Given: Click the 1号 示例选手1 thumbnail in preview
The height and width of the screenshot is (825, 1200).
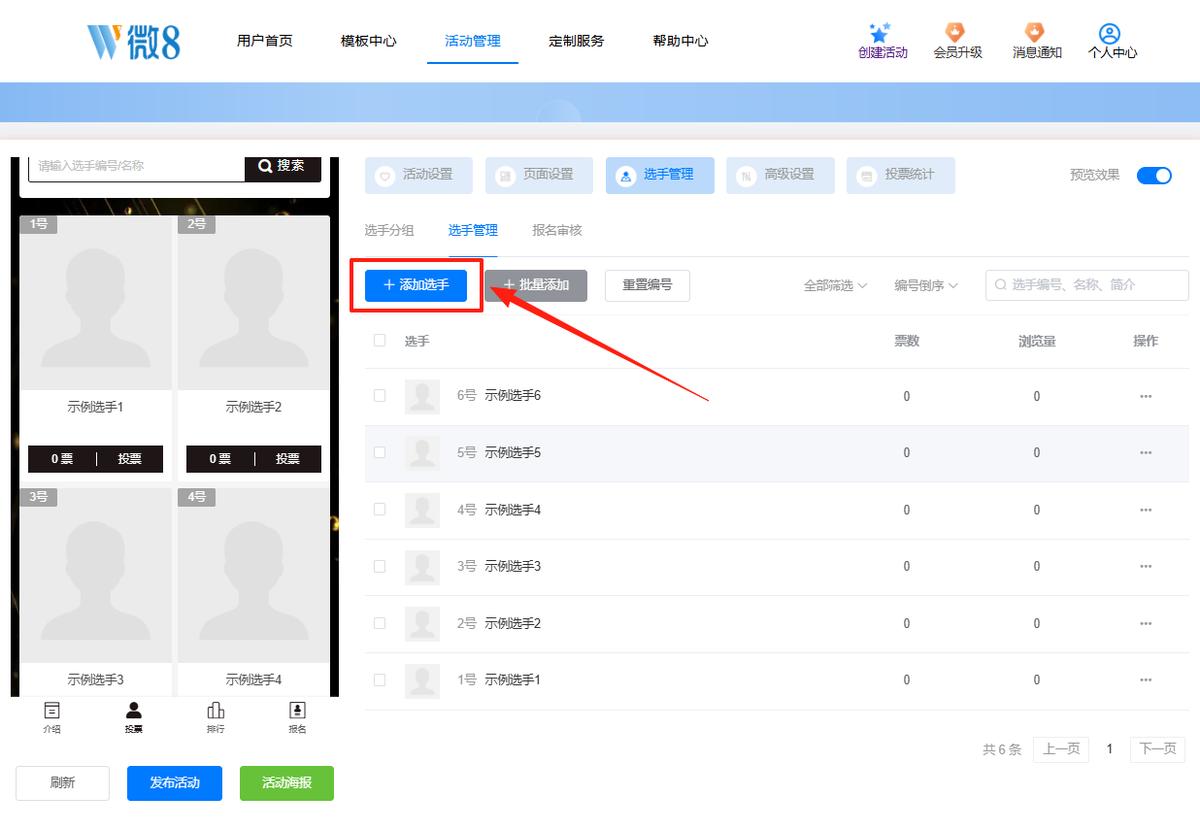Looking at the screenshot, I should (x=95, y=302).
